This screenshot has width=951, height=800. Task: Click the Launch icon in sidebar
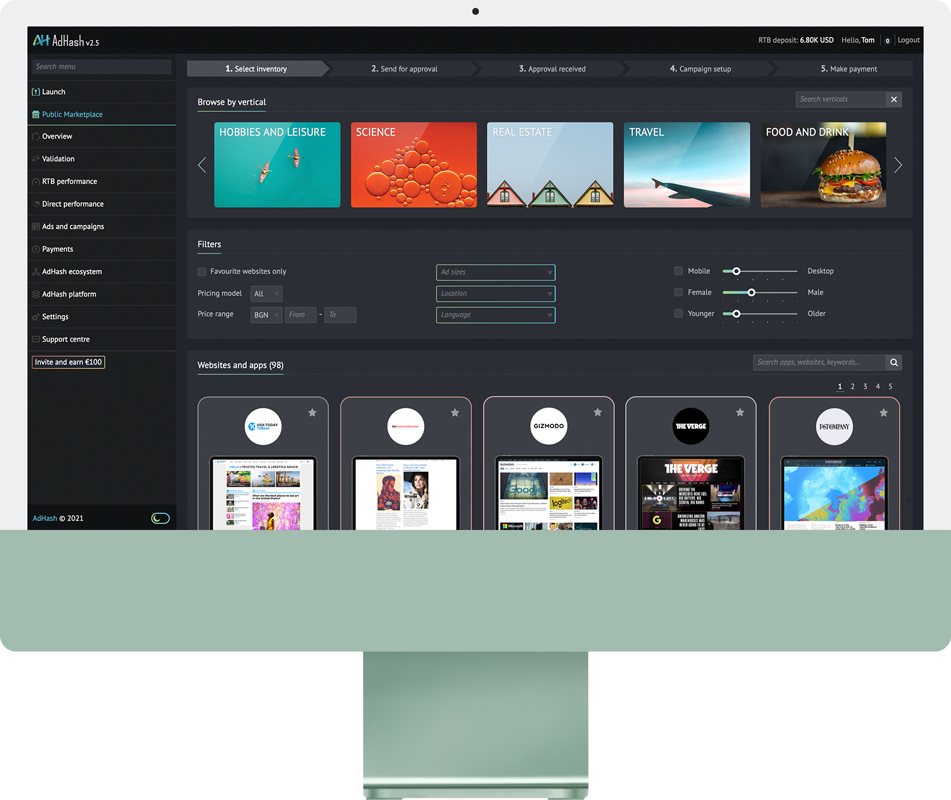[36, 92]
